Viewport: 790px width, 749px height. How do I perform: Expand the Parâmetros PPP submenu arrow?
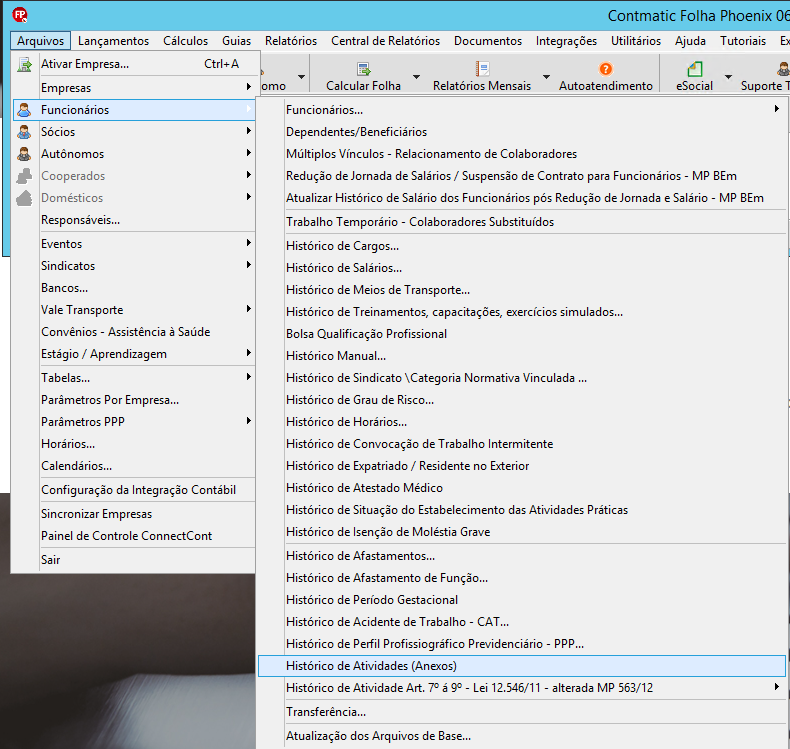pyautogui.click(x=248, y=421)
